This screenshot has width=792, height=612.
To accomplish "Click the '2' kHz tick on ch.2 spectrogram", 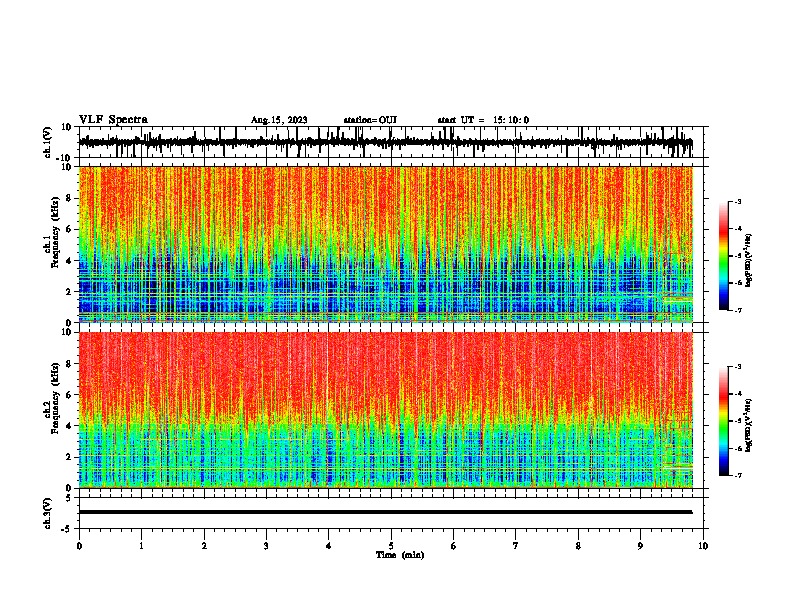I will 69,457.
